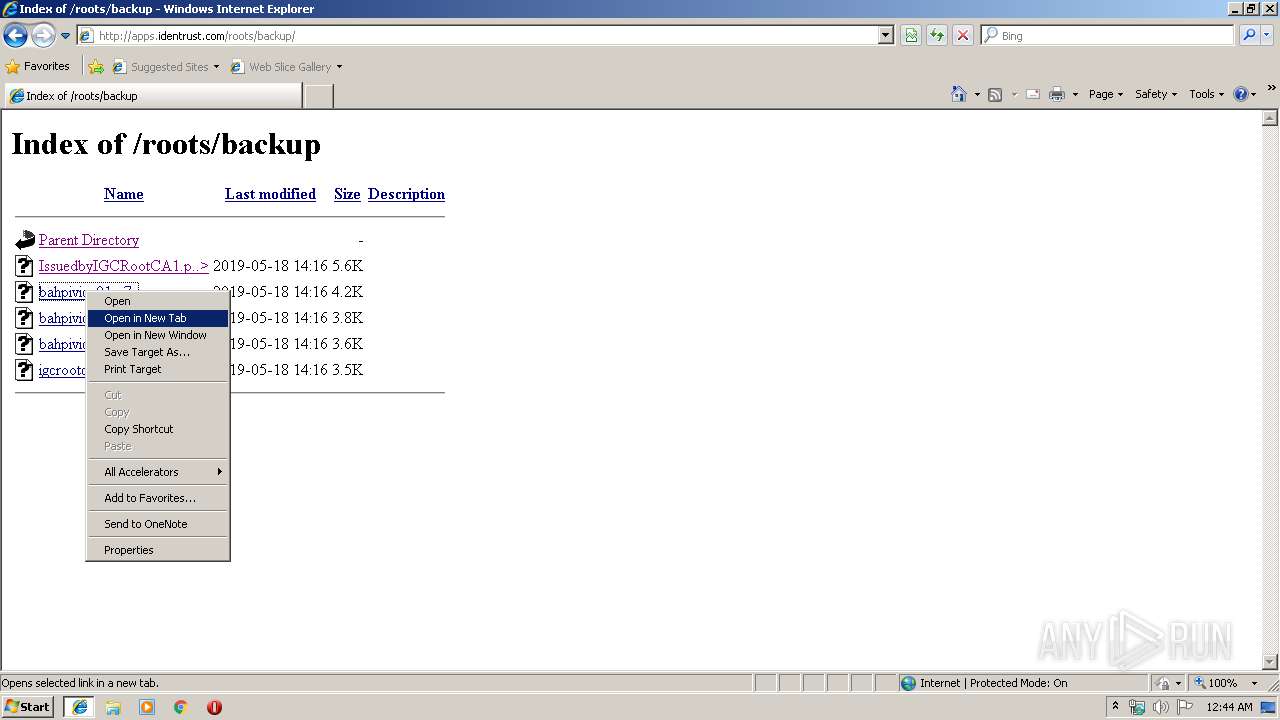Open the Favorites star button

click(38, 67)
